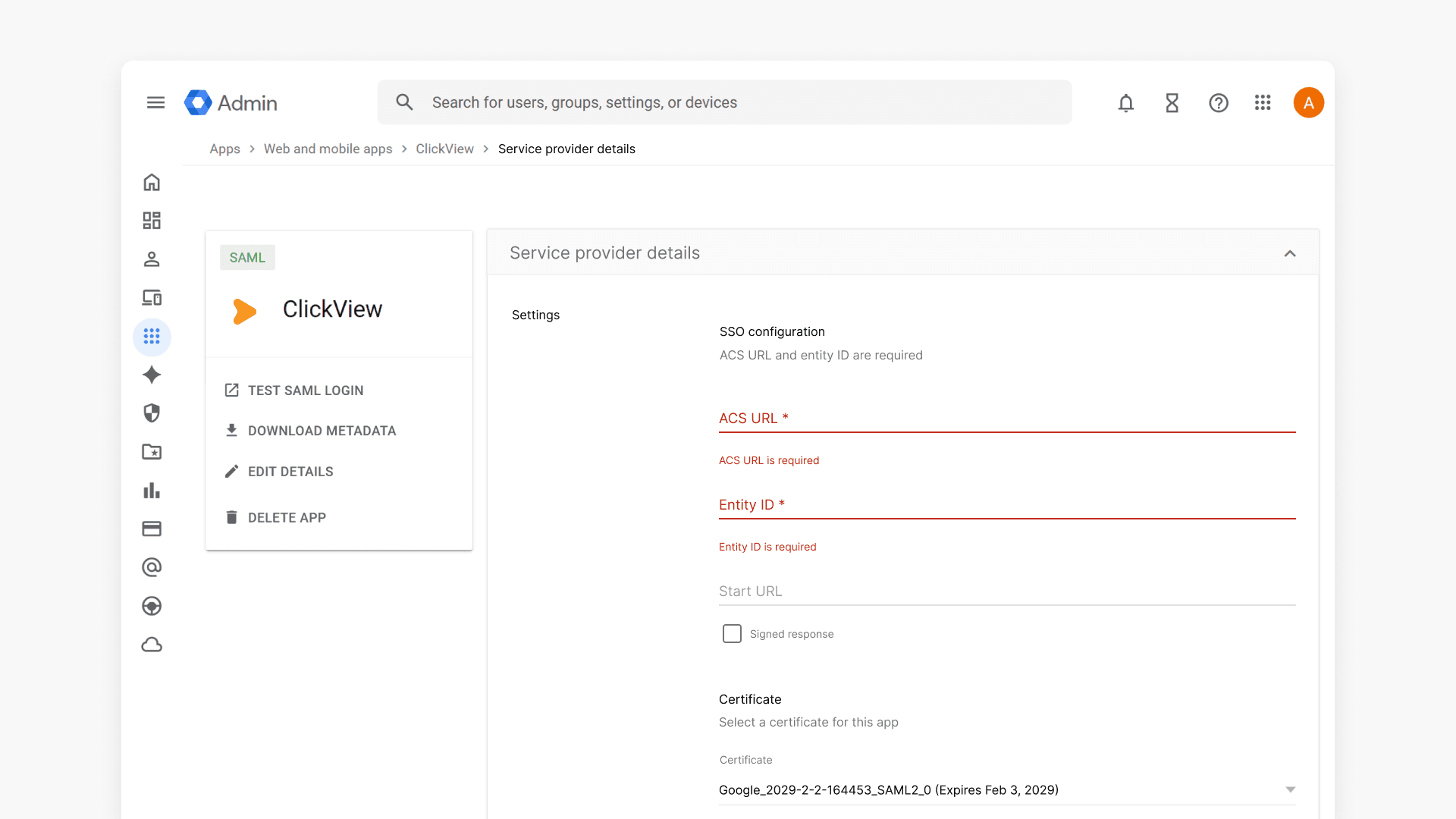Click the ClickView app title
Viewport: 1456px width, 819px height.
(x=332, y=309)
